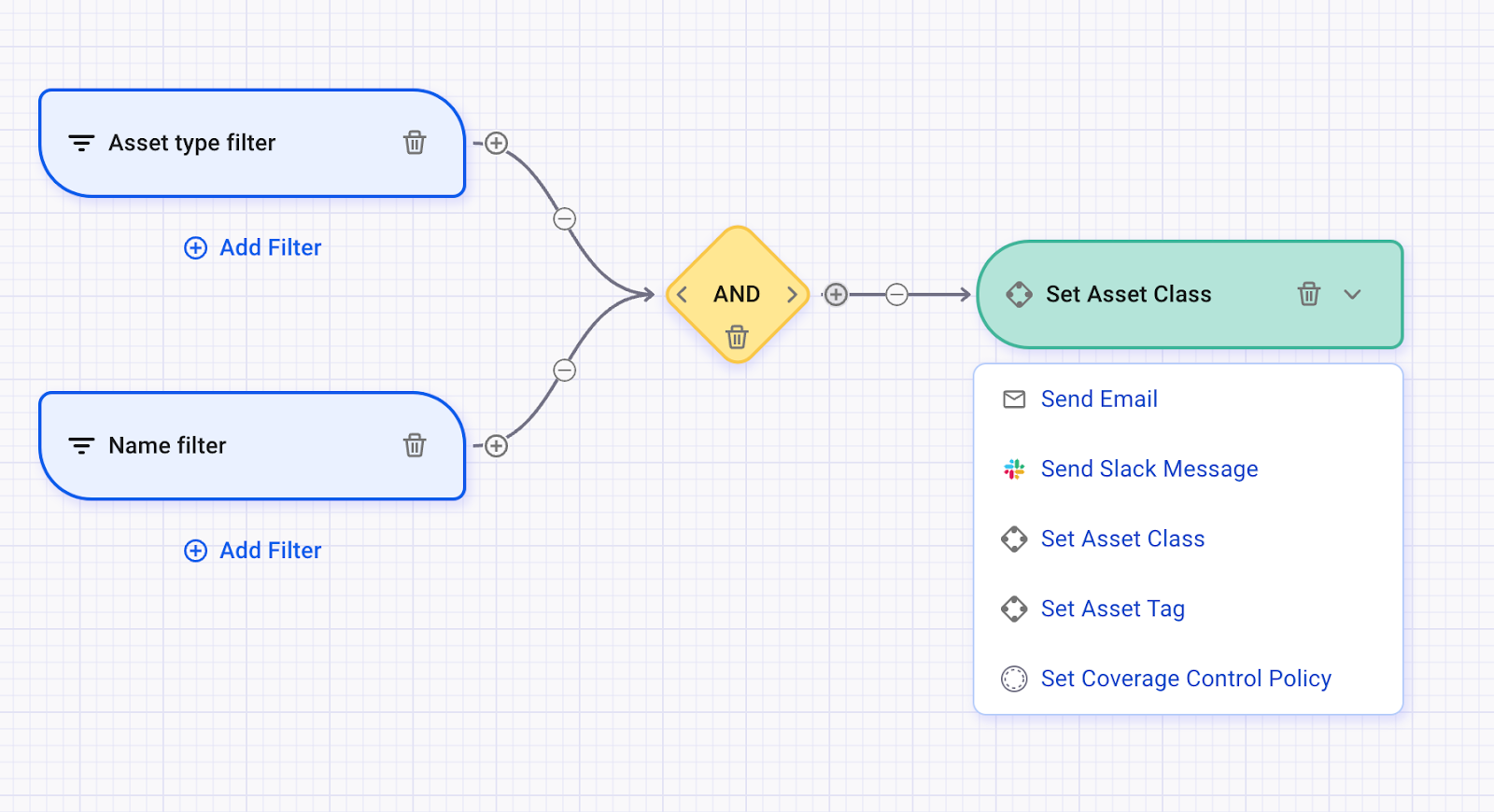This screenshot has height=812, width=1494.
Task: Click minus icon on arrow to Set Asset Class
Action: [x=896, y=295]
